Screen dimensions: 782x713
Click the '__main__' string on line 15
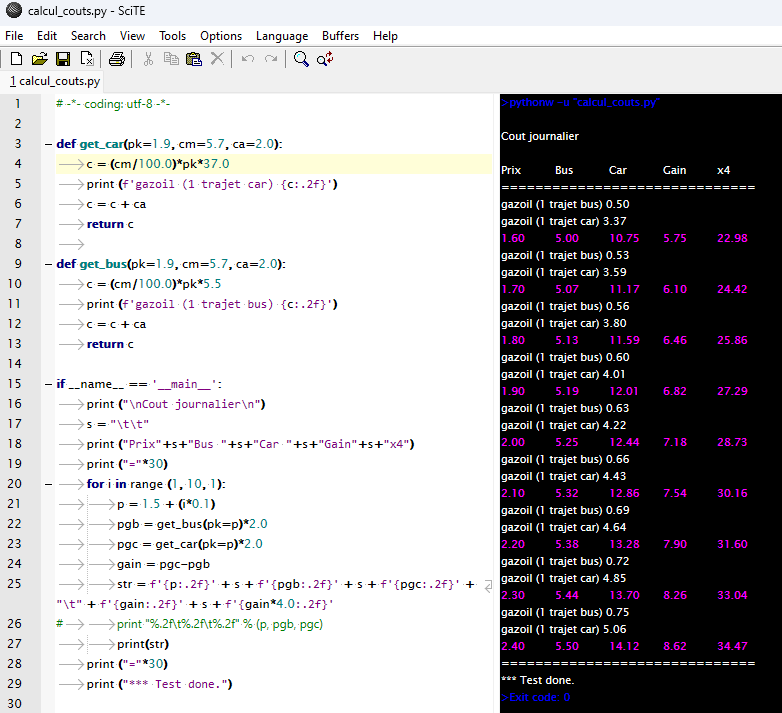185,384
